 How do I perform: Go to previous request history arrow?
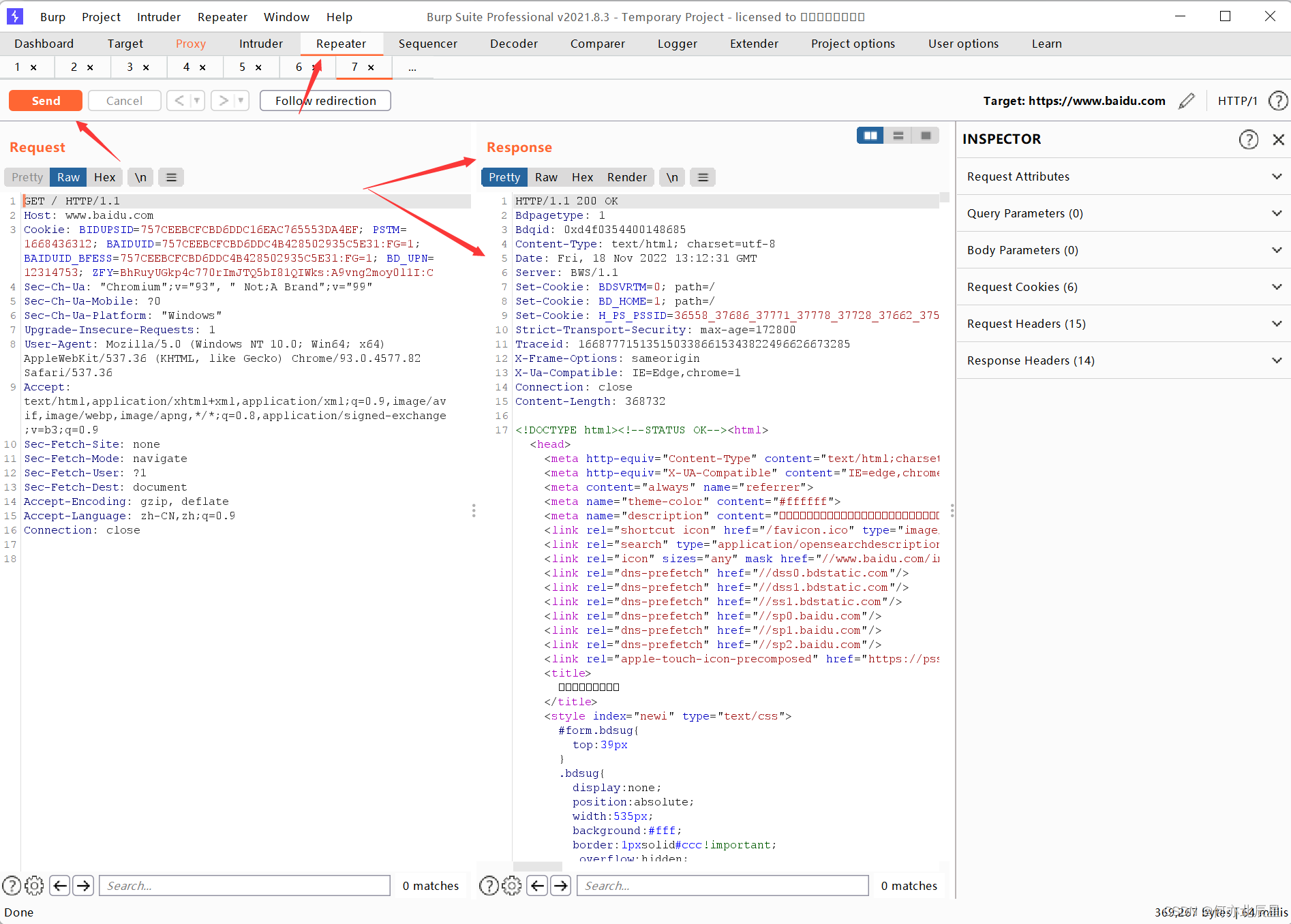click(179, 101)
